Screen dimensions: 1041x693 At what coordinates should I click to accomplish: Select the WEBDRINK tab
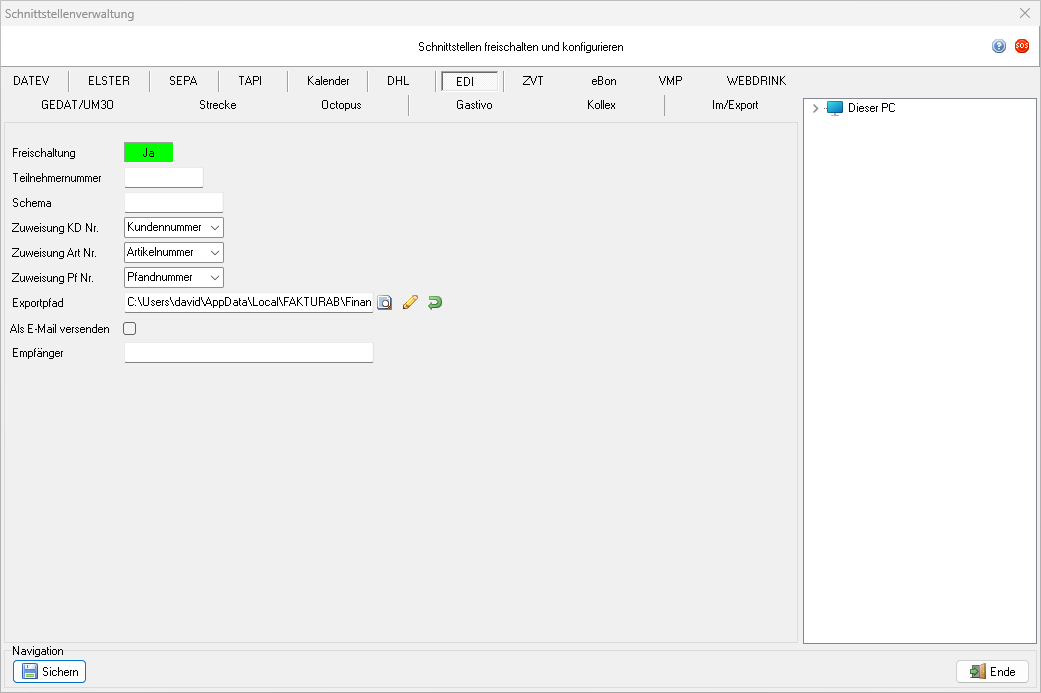click(763, 81)
